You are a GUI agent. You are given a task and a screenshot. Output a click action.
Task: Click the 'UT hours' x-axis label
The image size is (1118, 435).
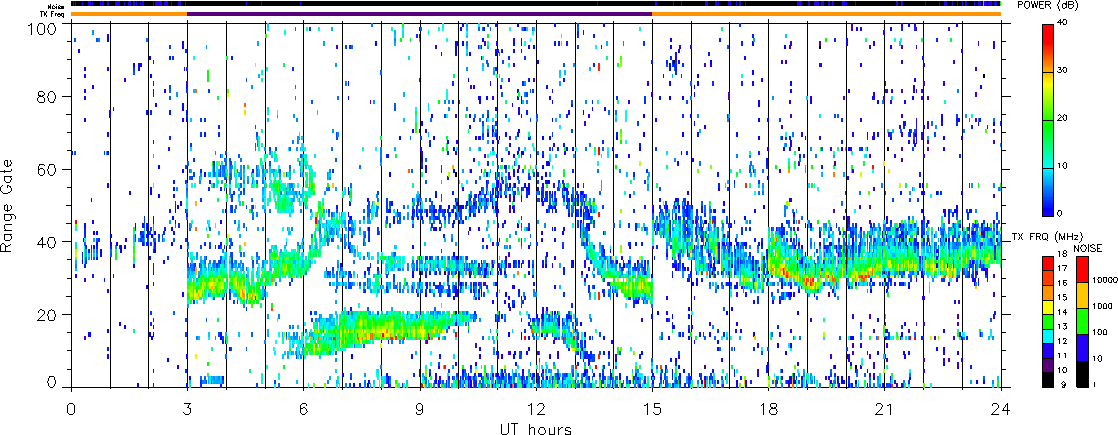tap(536, 429)
